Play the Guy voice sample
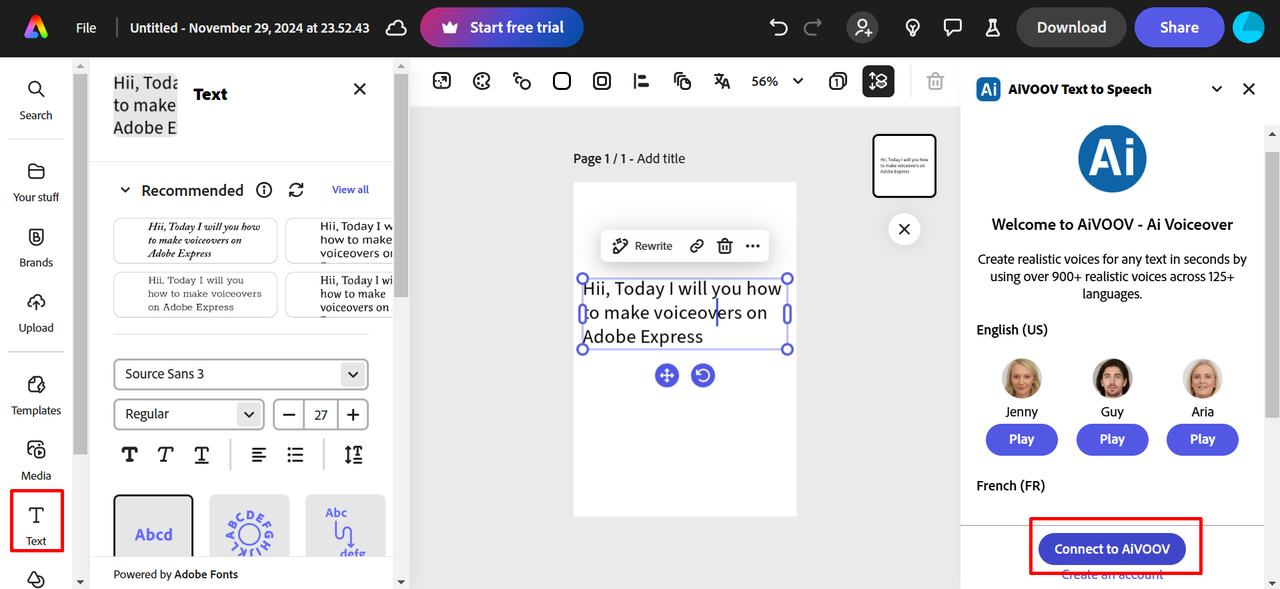This screenshot has width=1280, height=589. click(1112, 439)
